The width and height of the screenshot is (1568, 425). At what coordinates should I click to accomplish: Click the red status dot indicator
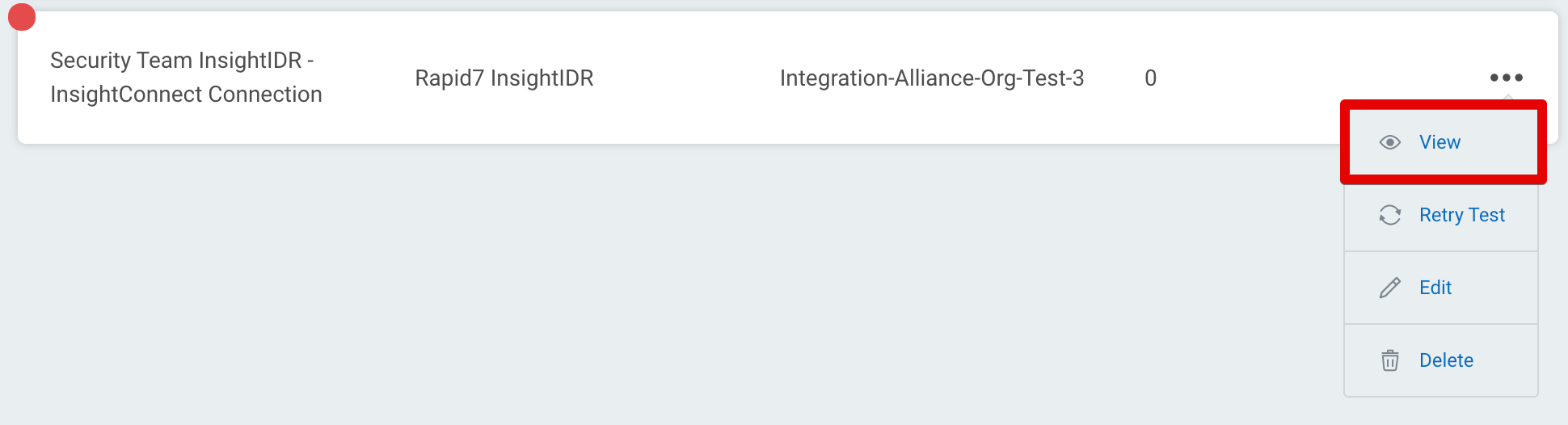(22, 17)
